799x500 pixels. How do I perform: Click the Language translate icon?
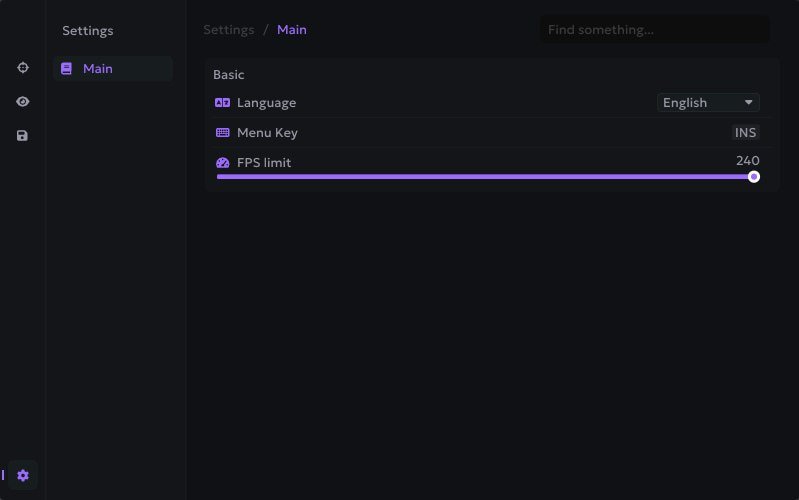click(x=223, y=103)
